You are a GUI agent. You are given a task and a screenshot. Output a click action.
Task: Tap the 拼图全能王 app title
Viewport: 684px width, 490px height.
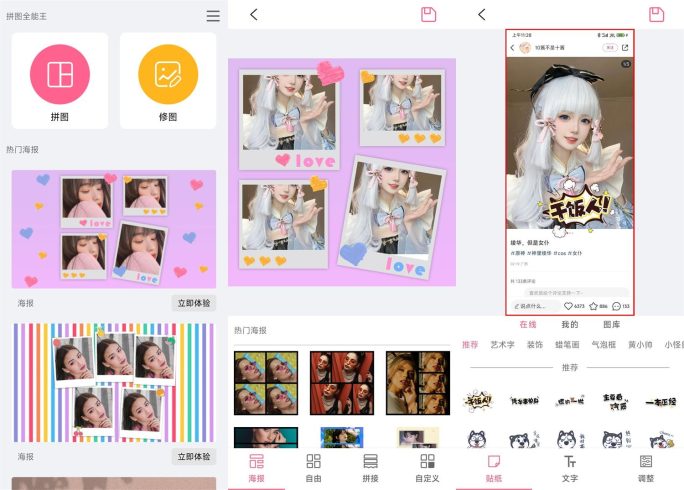[x=26, y=17]
